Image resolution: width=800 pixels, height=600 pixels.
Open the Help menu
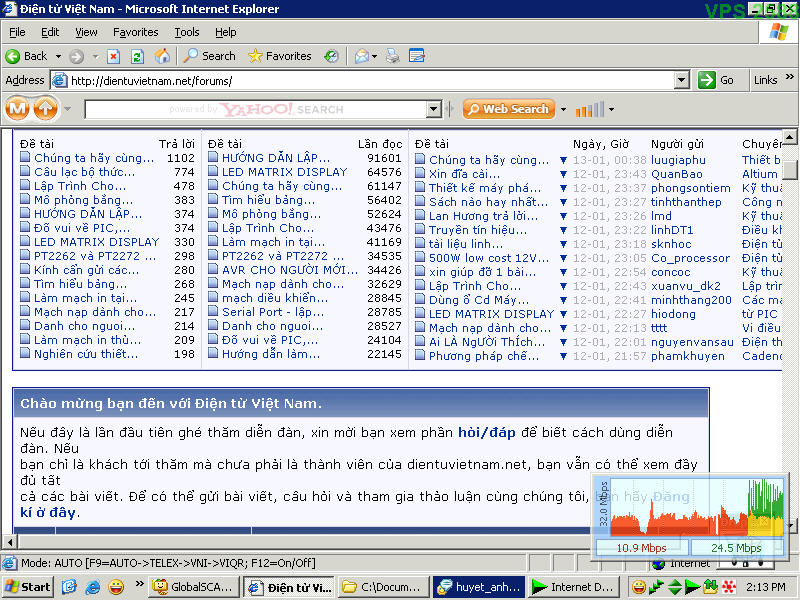click(x=226, y=32)
